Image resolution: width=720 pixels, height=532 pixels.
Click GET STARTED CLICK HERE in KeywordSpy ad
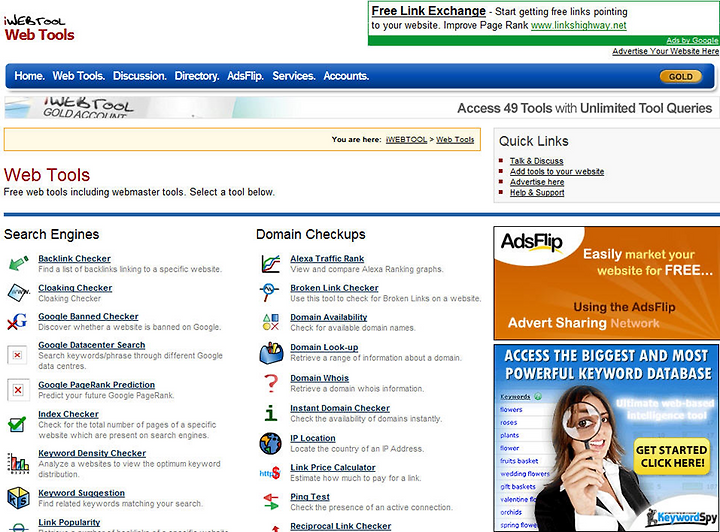[x=671, y=456]
